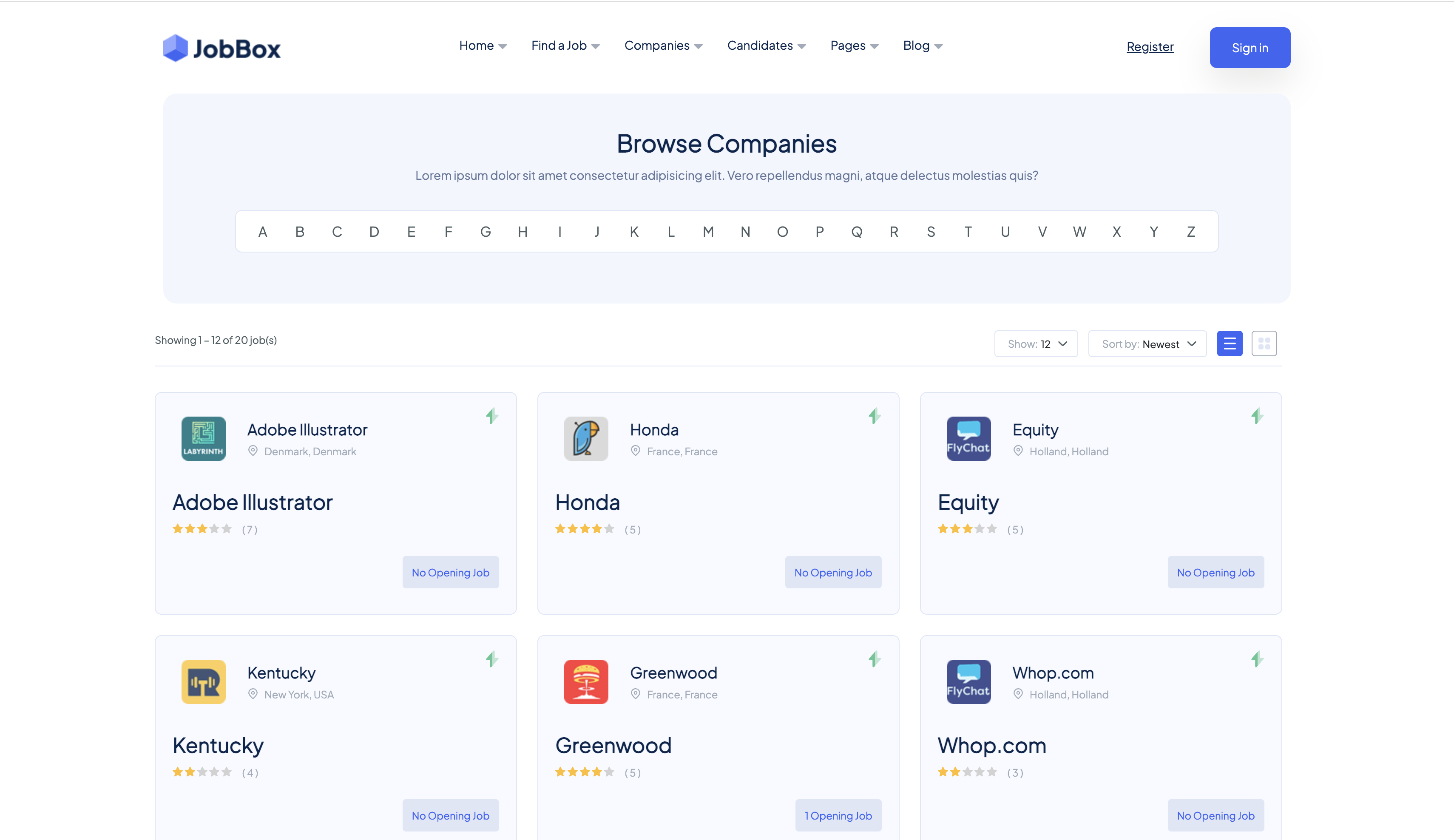This screenshot has height=840, width=1454.
Task: Click the Greenwood burger logo
Action: tap(586, 681)
